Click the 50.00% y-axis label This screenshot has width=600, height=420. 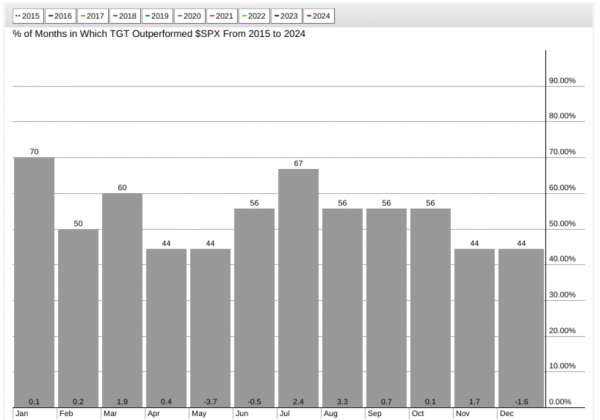(562, 223)
